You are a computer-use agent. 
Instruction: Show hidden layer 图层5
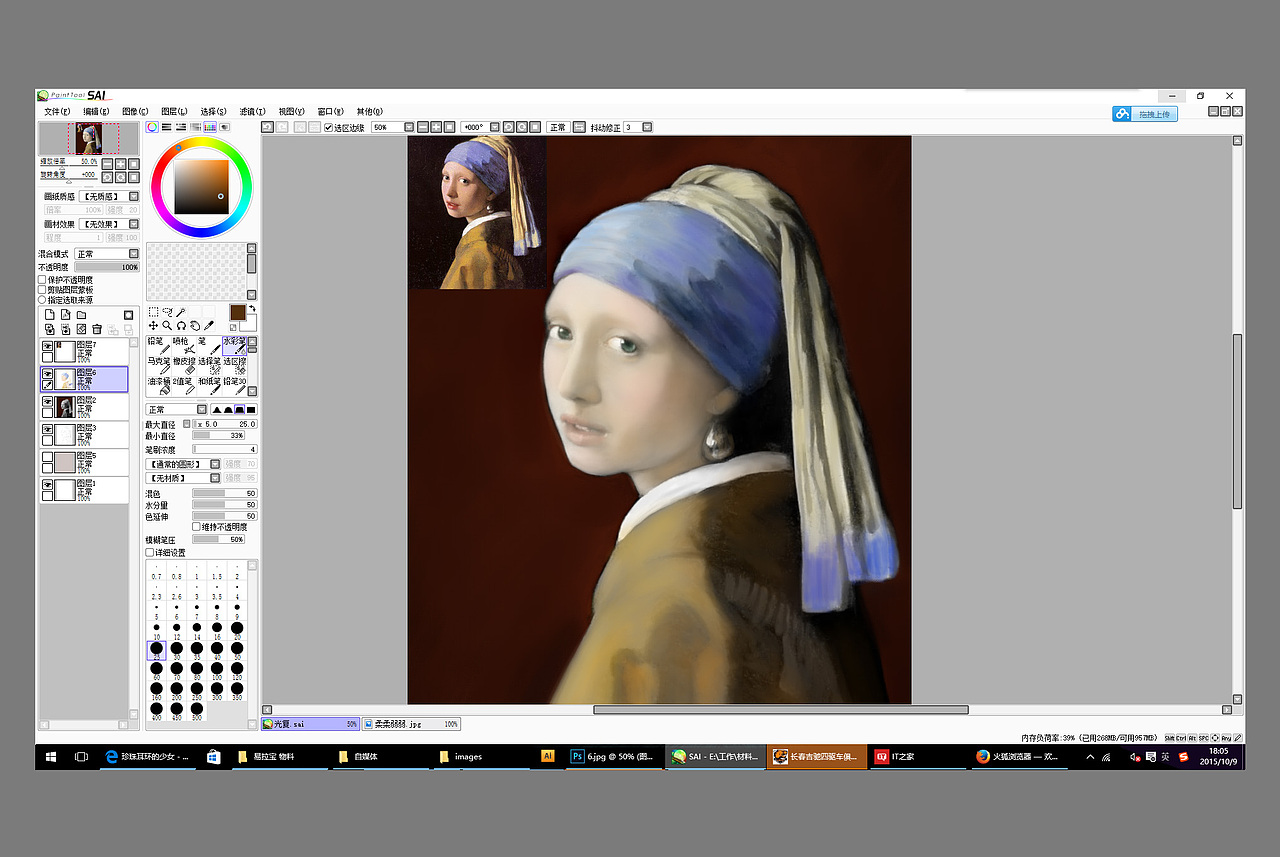point(47,458)
